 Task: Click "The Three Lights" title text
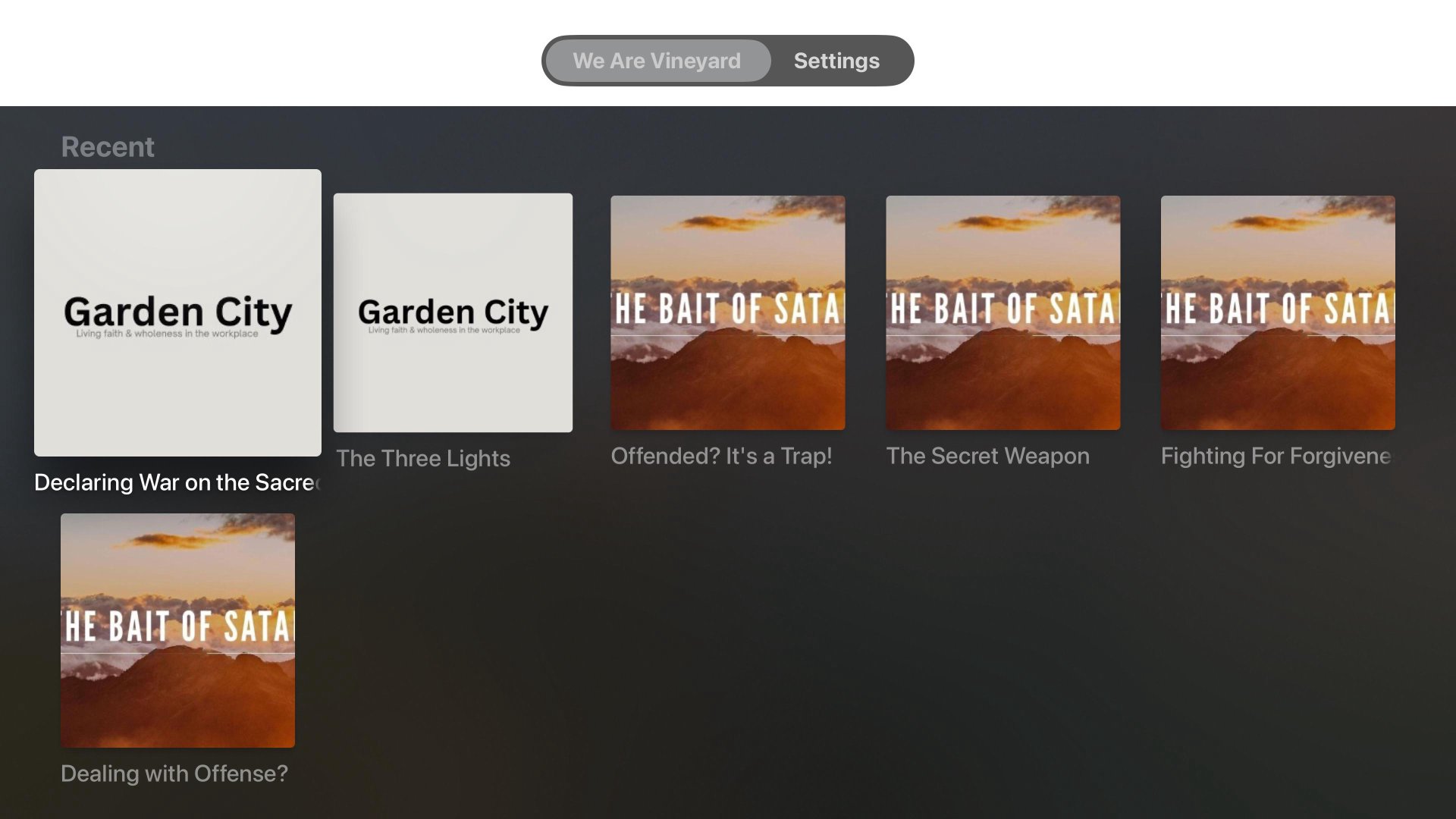pos(423,458)
